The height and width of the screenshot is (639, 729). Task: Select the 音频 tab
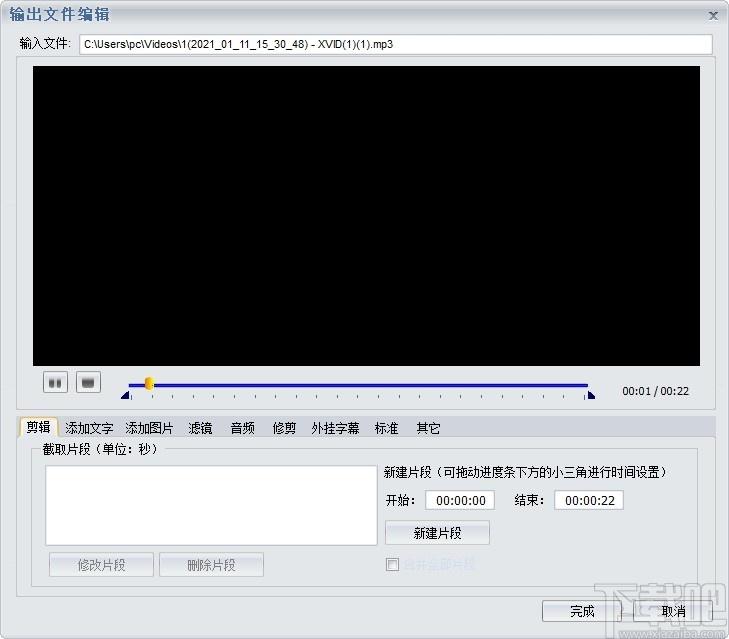pos(242,428)
